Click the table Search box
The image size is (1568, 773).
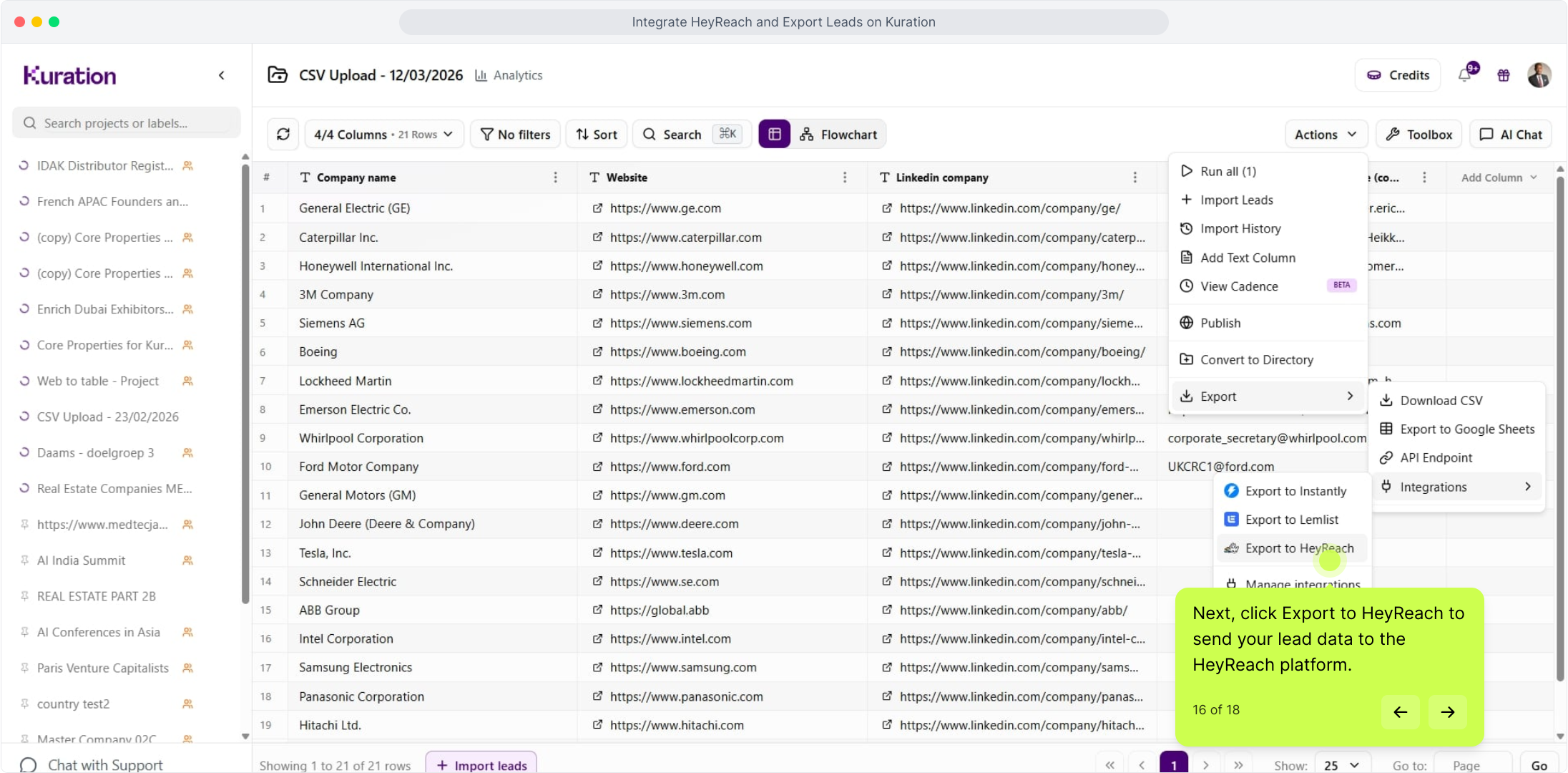(692, 134)
